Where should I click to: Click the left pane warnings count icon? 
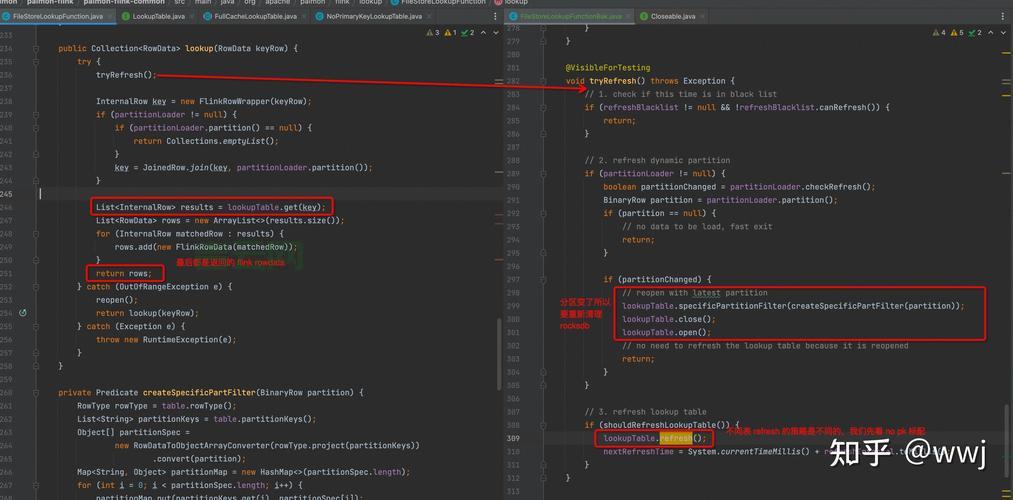pos(431,33)
